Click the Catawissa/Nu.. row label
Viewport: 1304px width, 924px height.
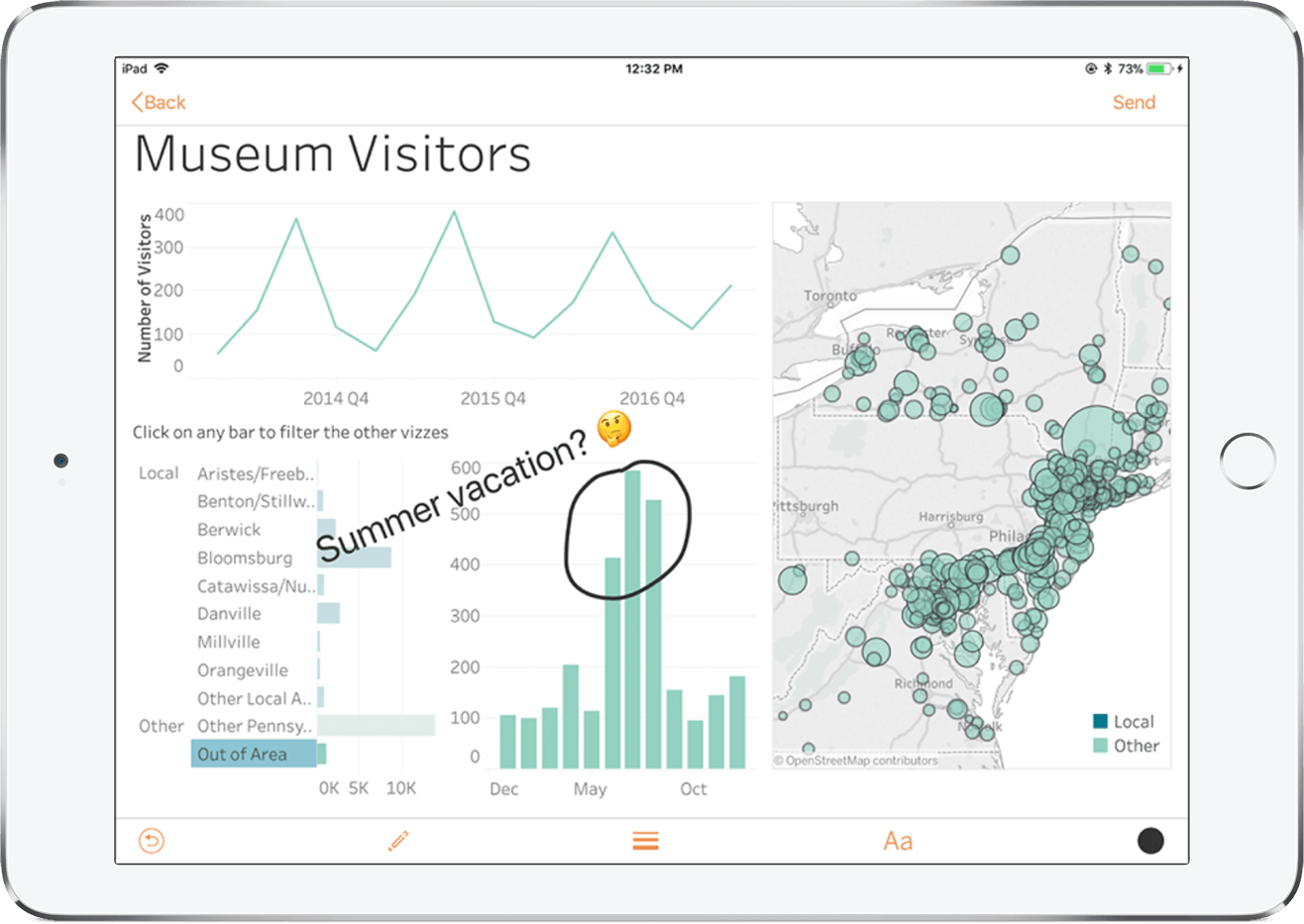(256, 586)
